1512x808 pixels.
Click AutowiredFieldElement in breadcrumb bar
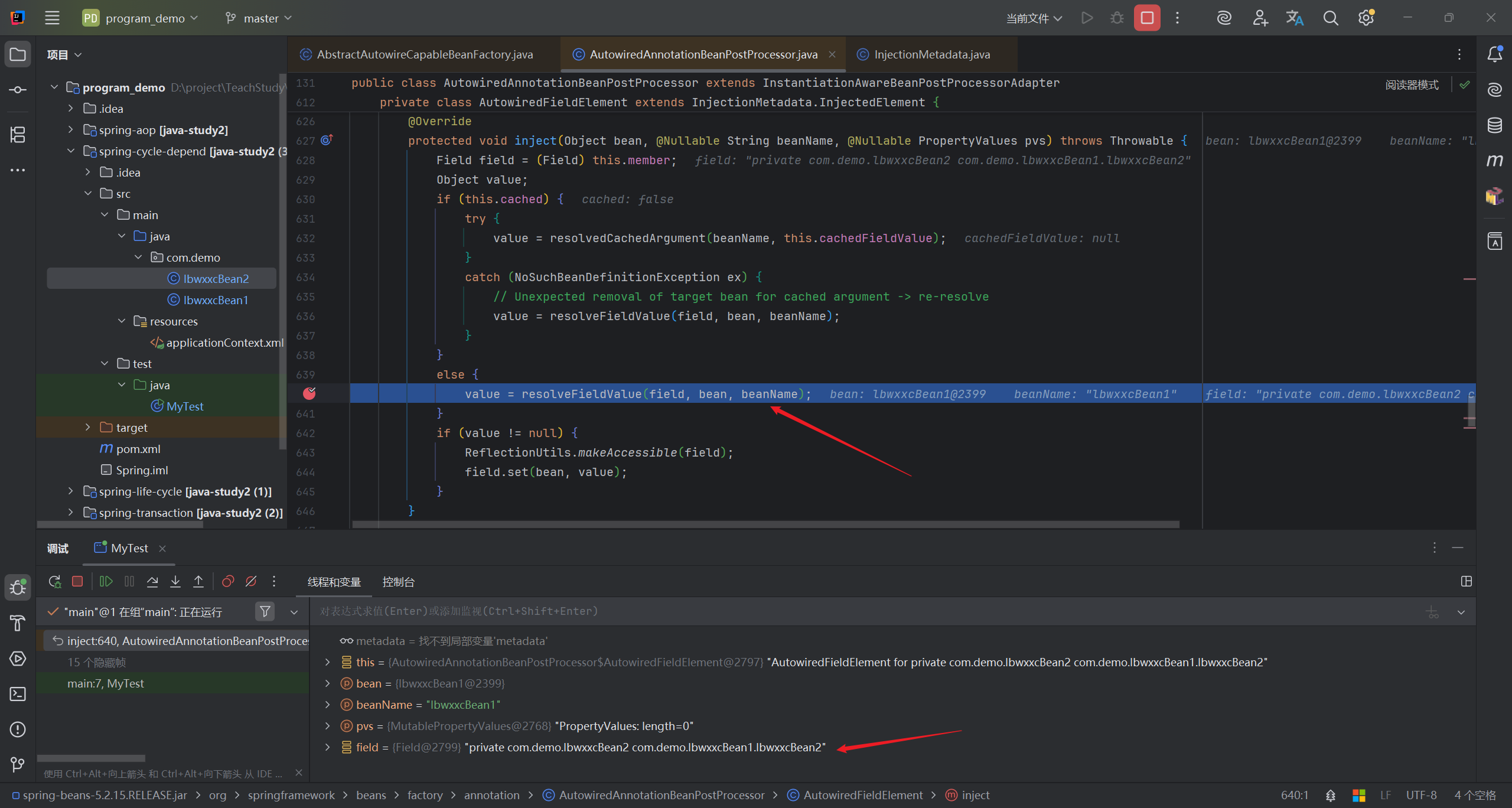pos(862,796)
